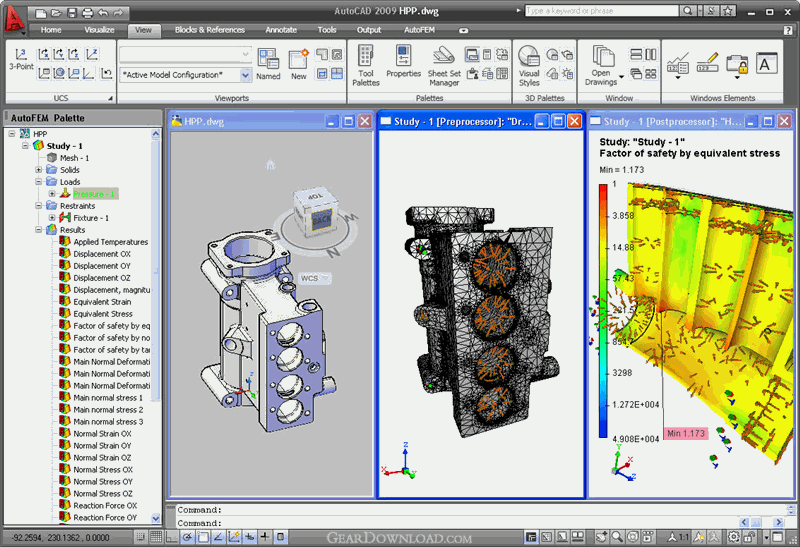Open the Sheet Set Manager
The image size is (800, 547).
(x=444, y=65)
